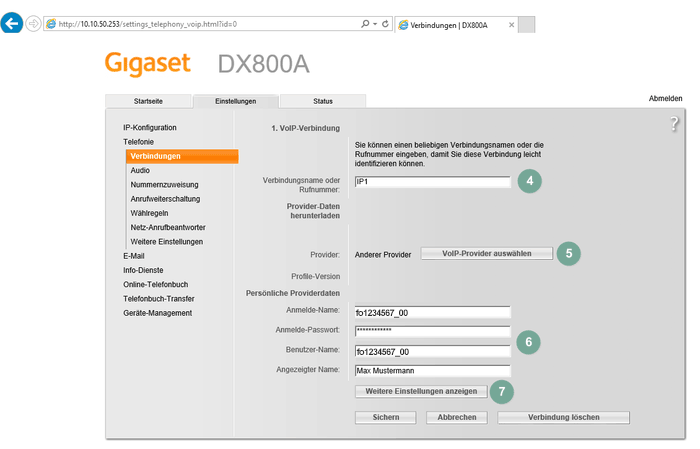Click the Benutzer-Name input field
The image size is (700, 449).
tap(432, 351)
